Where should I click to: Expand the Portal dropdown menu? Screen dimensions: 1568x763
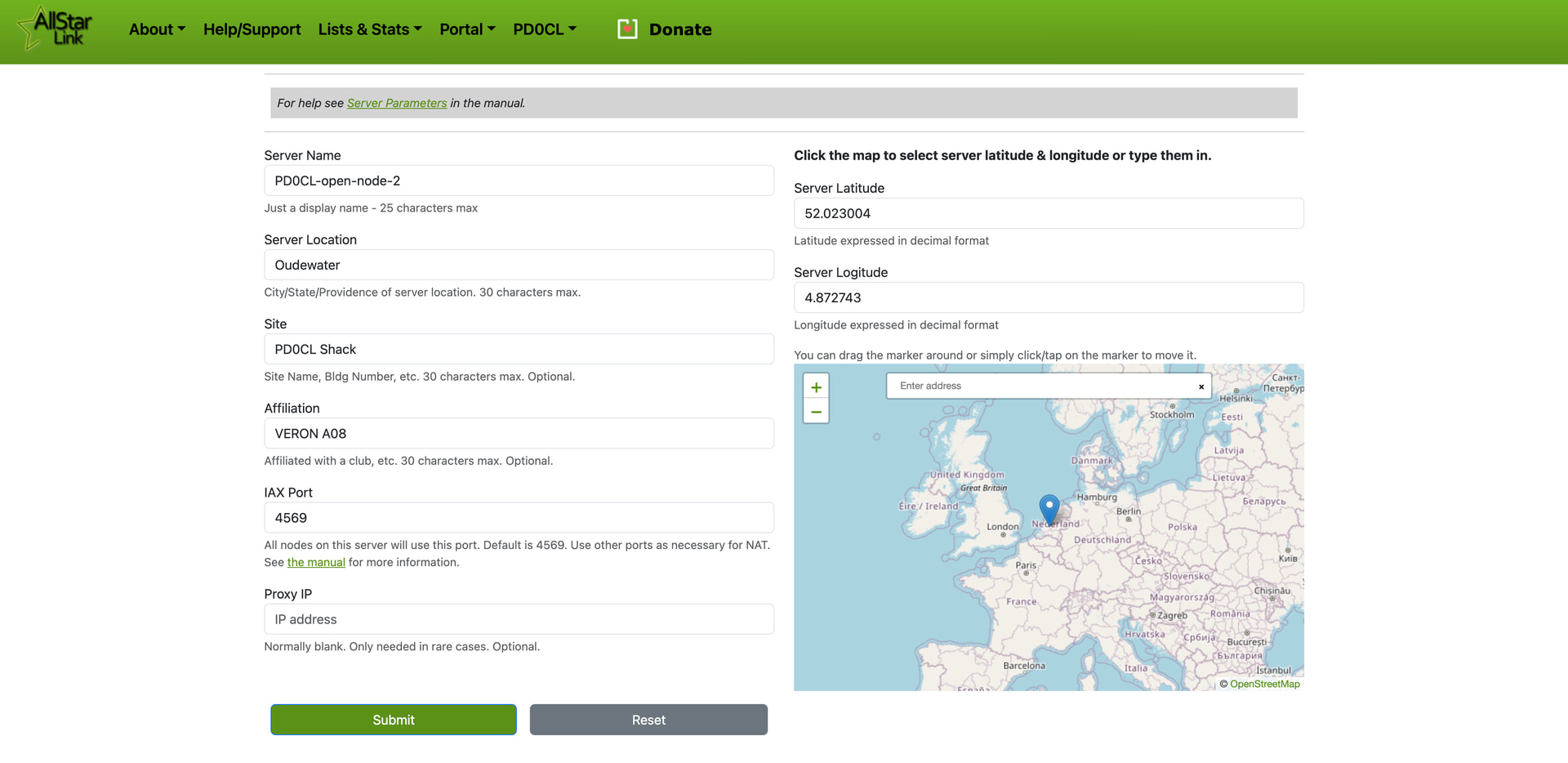(467, 29)
